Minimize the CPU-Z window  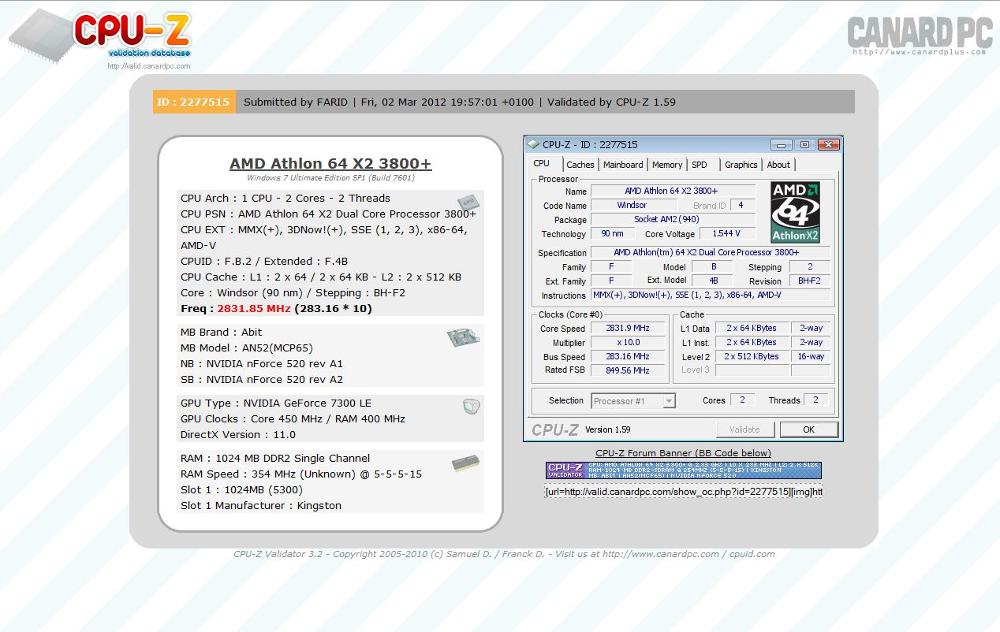tap(781, 145)
